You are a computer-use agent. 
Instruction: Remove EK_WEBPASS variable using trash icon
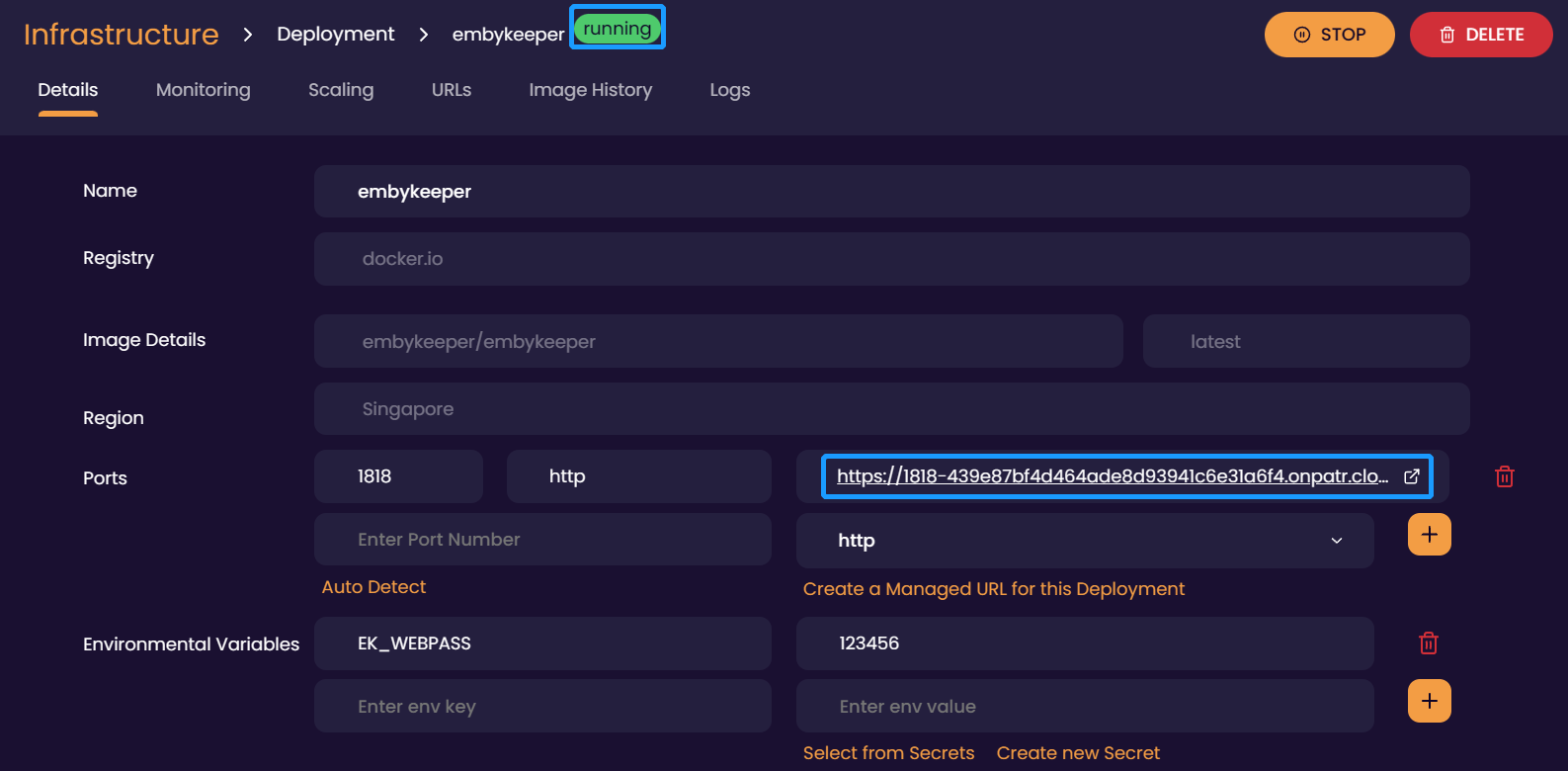1429,643
